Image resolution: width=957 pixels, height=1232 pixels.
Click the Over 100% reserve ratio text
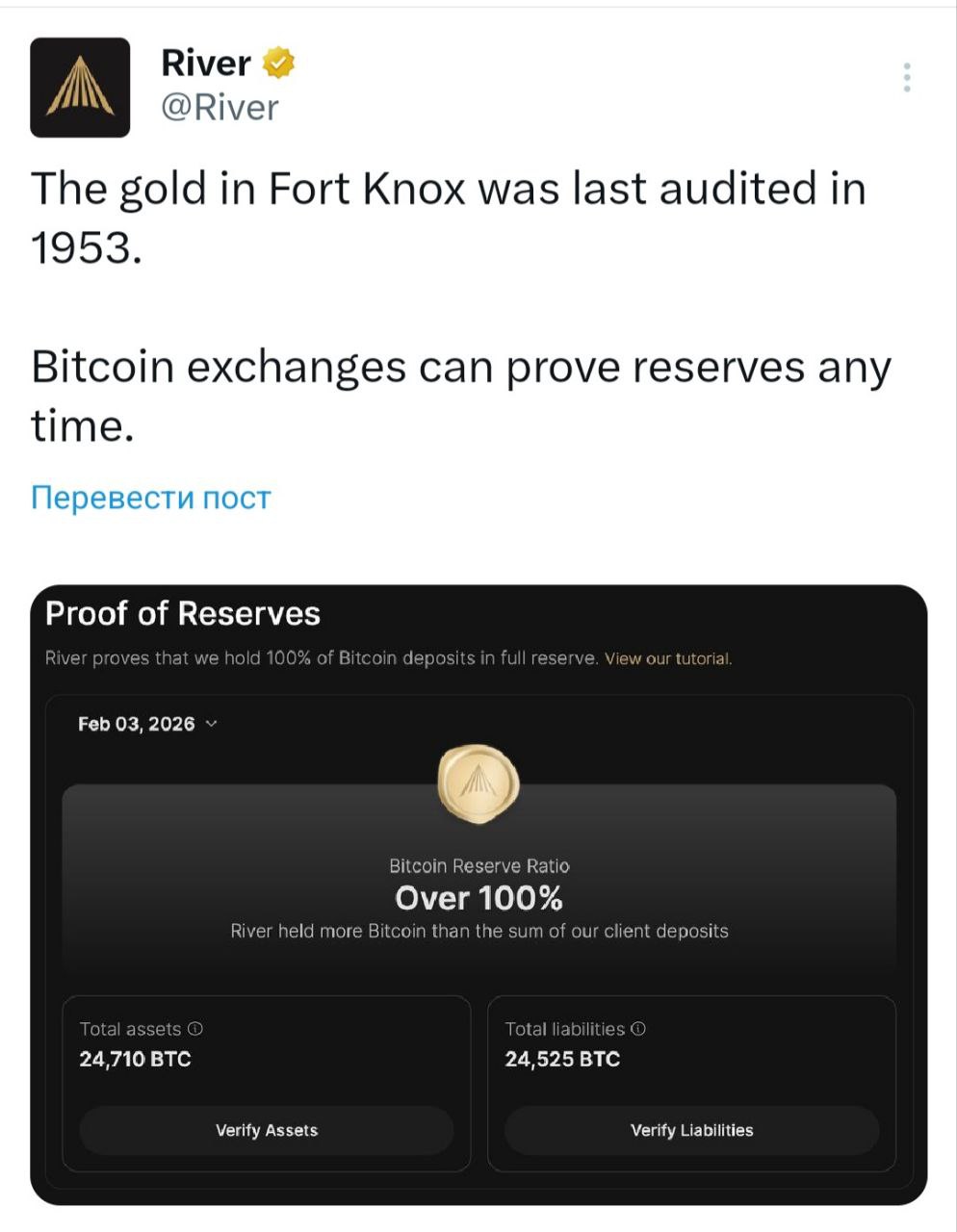478,898
